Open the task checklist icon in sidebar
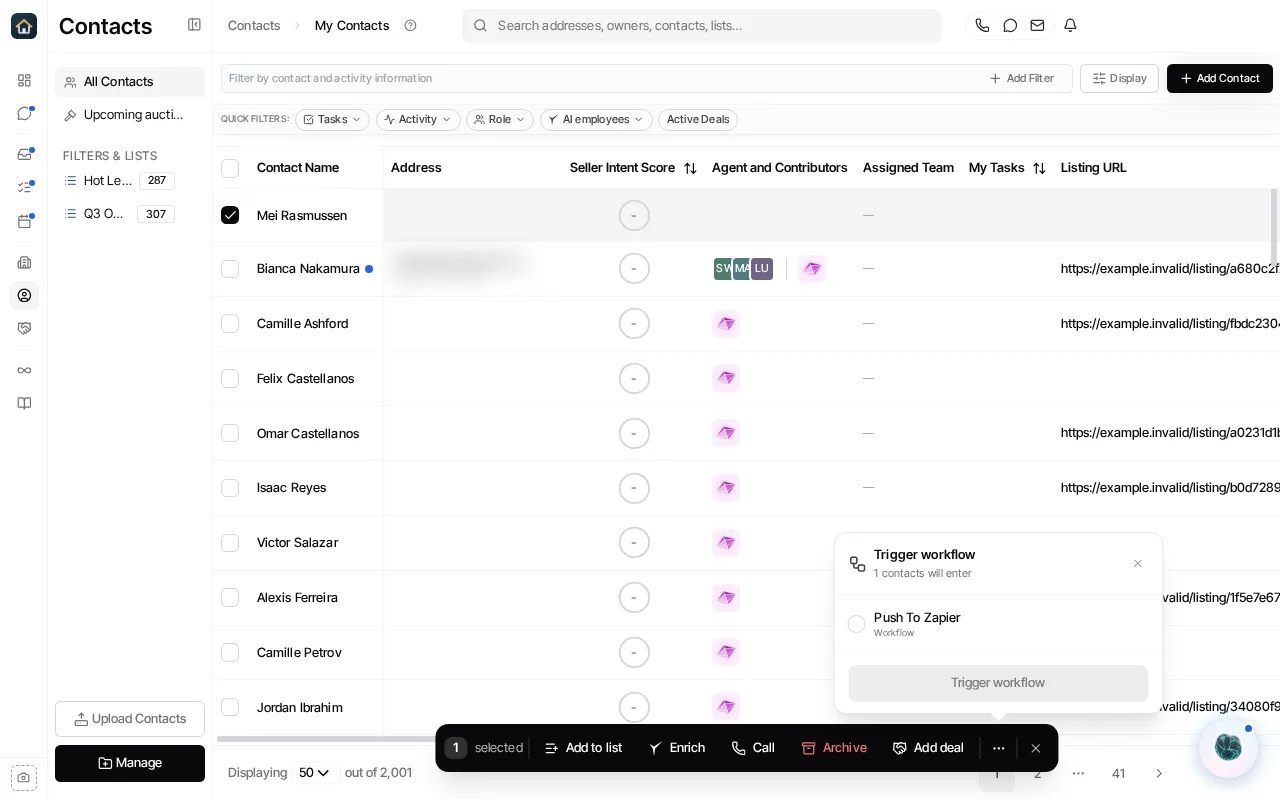The height and width of the screenshot is (800, 1280). (x=24, y=187)
